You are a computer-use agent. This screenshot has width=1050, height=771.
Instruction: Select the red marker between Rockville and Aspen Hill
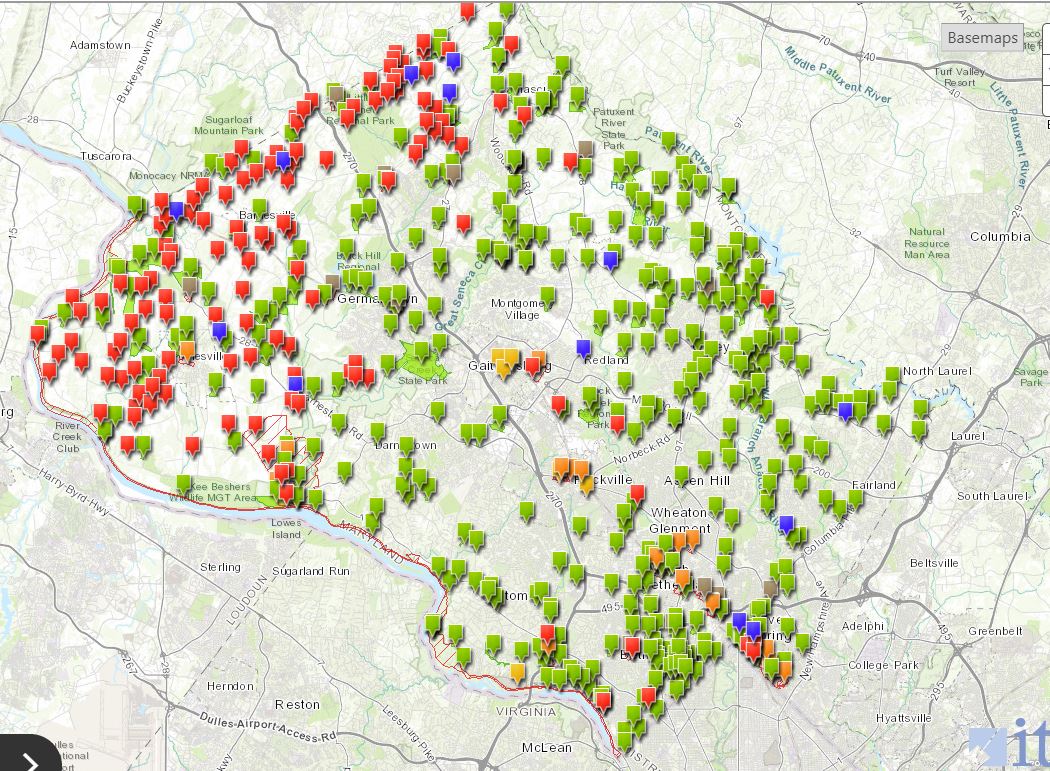pos(637,493)
